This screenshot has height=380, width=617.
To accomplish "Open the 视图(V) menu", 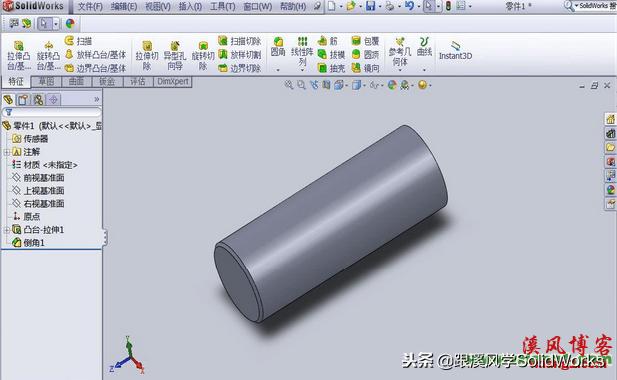I will [158, 6].
